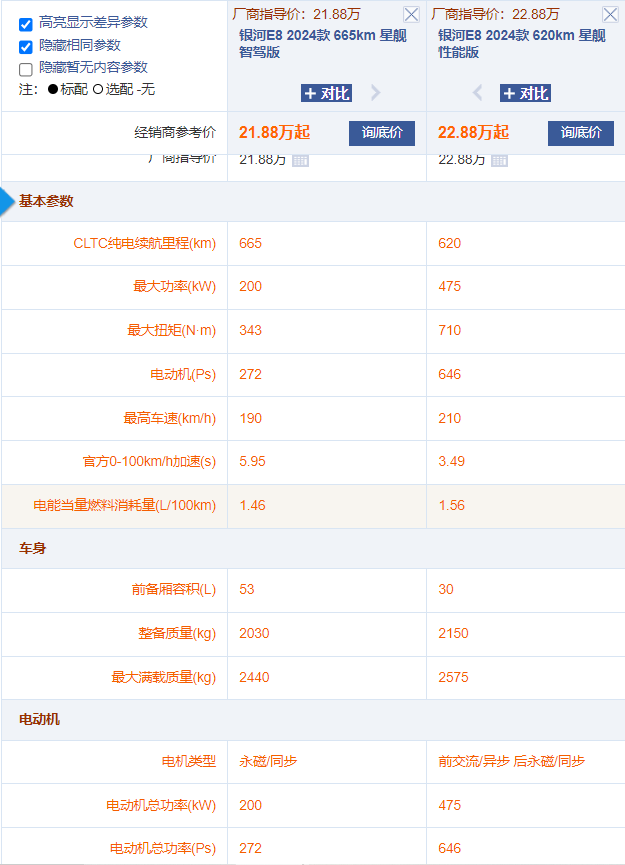This screenshot has height=865, width=625.
Task: Select the 基本参数 section header
Action: click(x=46, y=201)
